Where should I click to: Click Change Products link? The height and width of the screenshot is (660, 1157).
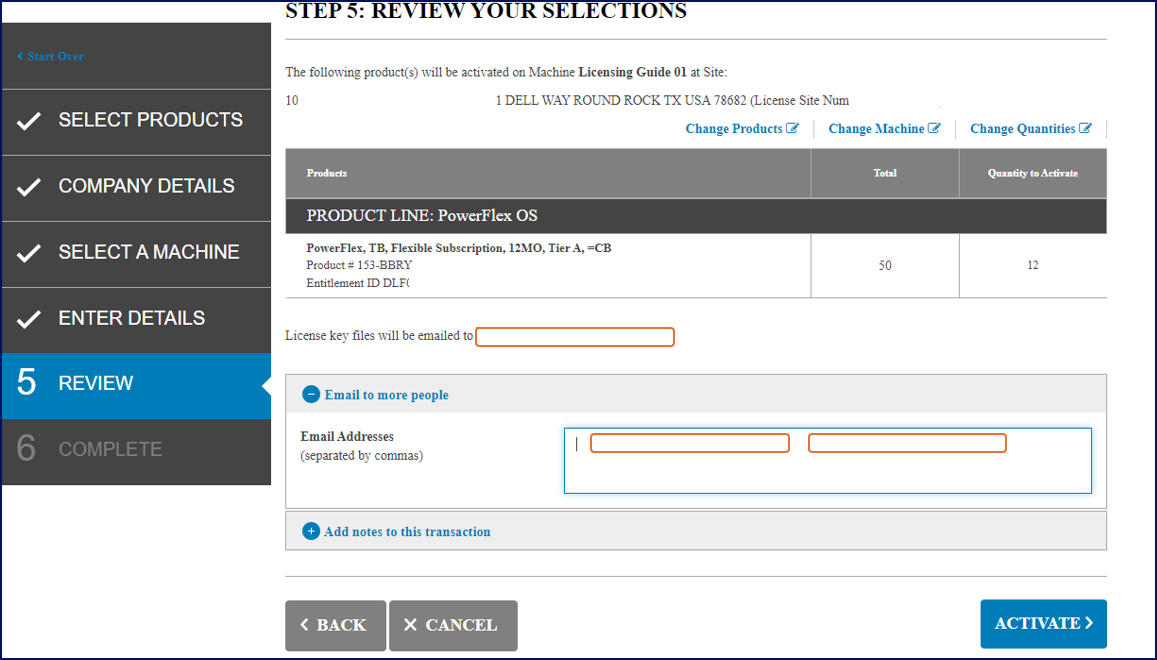(742, 128)
